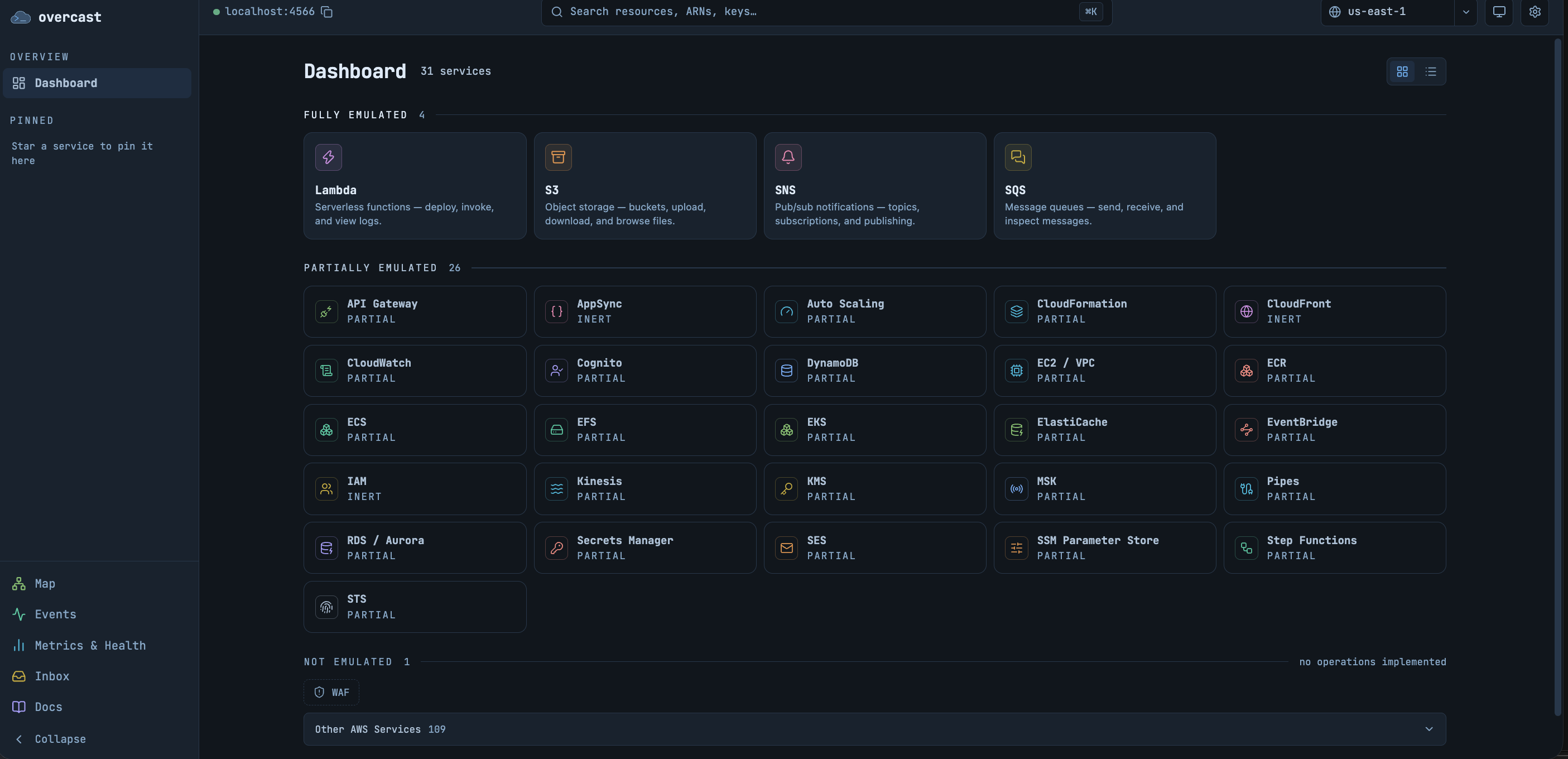This screenshot has width=1568, height=759.
Task: Click the SNS bell icon
Action: [788, 157]
